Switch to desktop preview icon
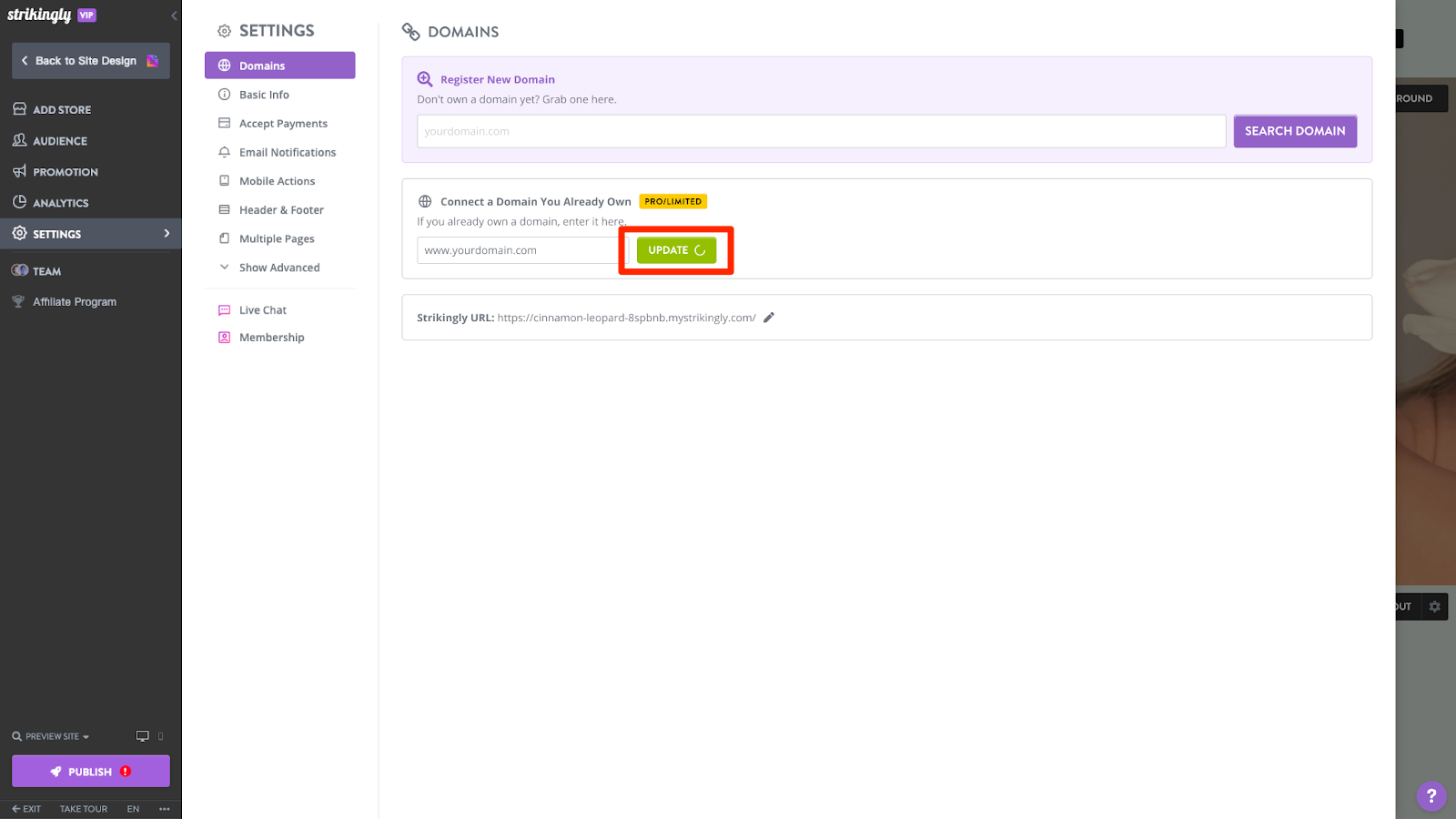This screenshot has height=819, width=1456. pyautogui.click(x=143, y=736)
